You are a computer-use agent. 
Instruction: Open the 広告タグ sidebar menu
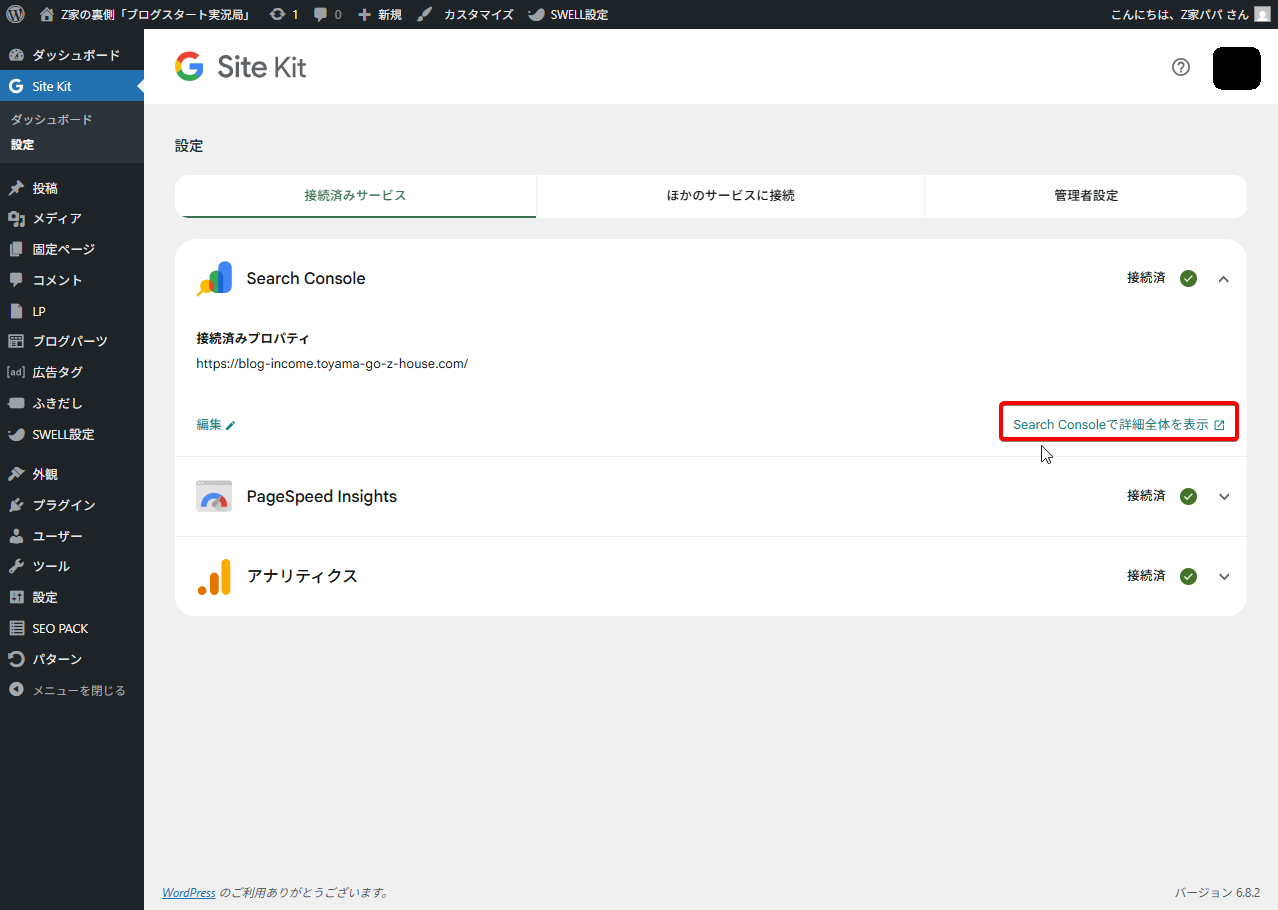[x=72, y=372]
